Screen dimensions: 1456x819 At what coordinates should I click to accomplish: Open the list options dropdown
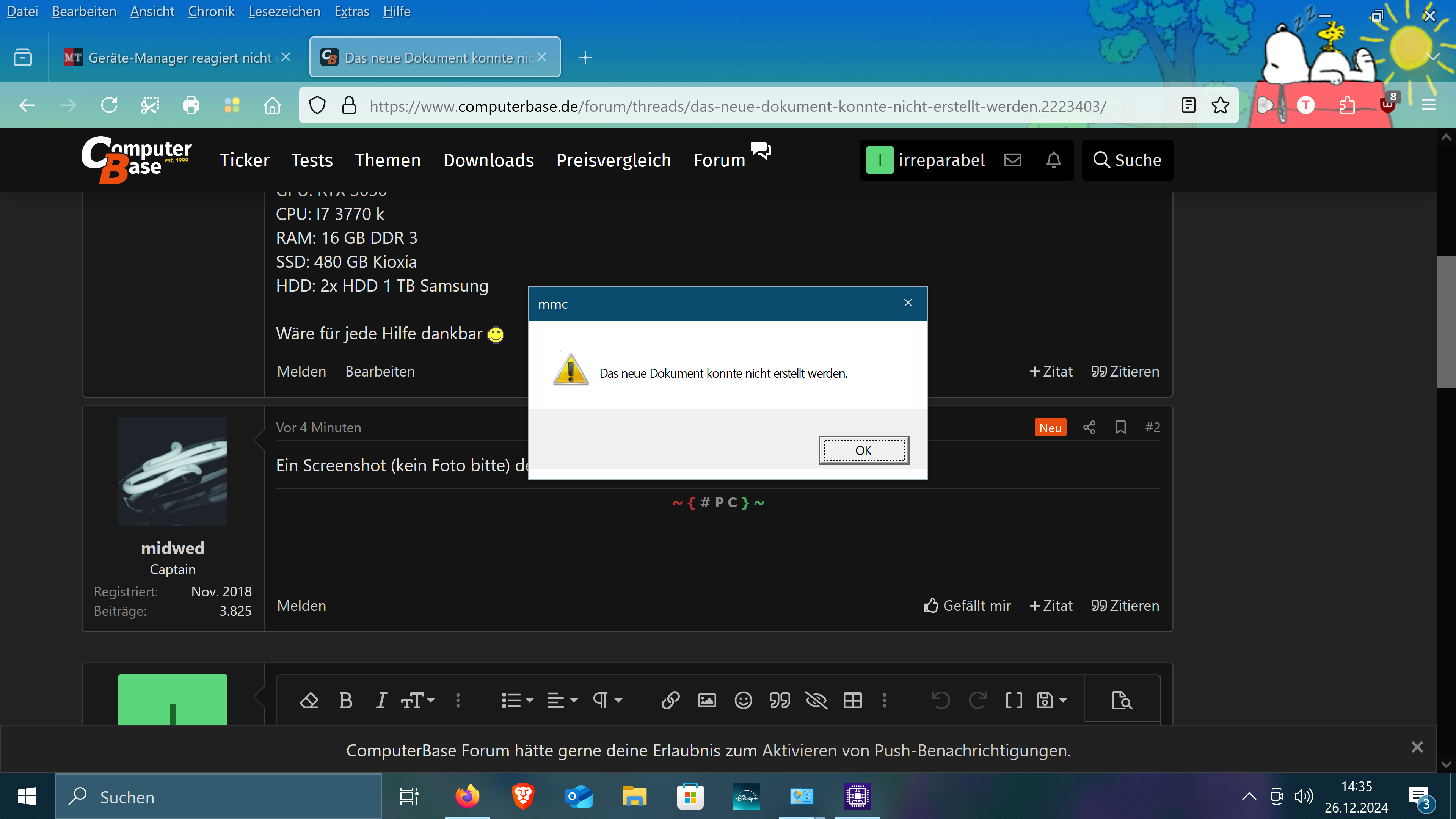(517, 701)
